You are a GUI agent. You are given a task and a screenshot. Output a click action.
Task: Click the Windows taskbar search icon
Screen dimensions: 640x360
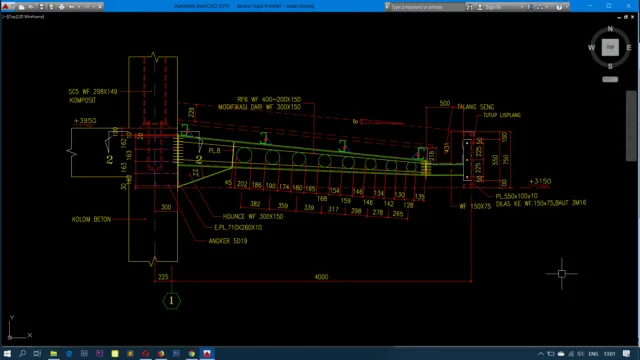(22, 353)
